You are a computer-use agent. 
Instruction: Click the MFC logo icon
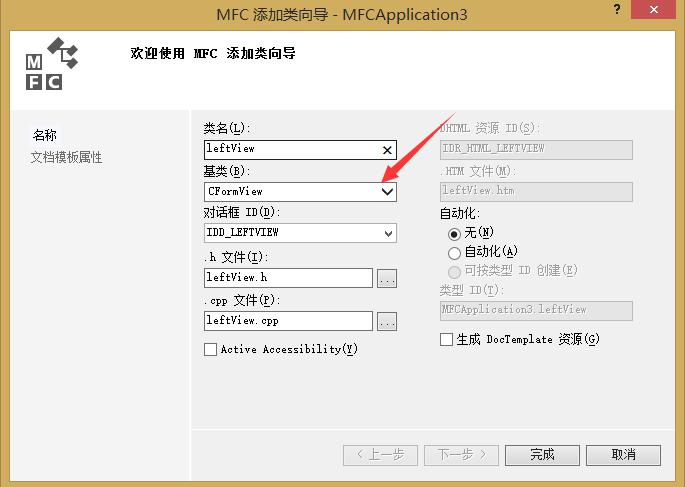point(52,64)
